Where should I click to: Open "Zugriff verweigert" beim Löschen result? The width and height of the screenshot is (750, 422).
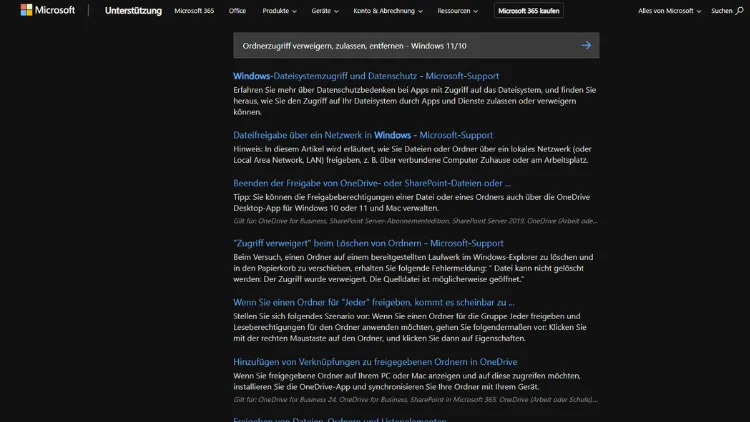click(368, 243)
